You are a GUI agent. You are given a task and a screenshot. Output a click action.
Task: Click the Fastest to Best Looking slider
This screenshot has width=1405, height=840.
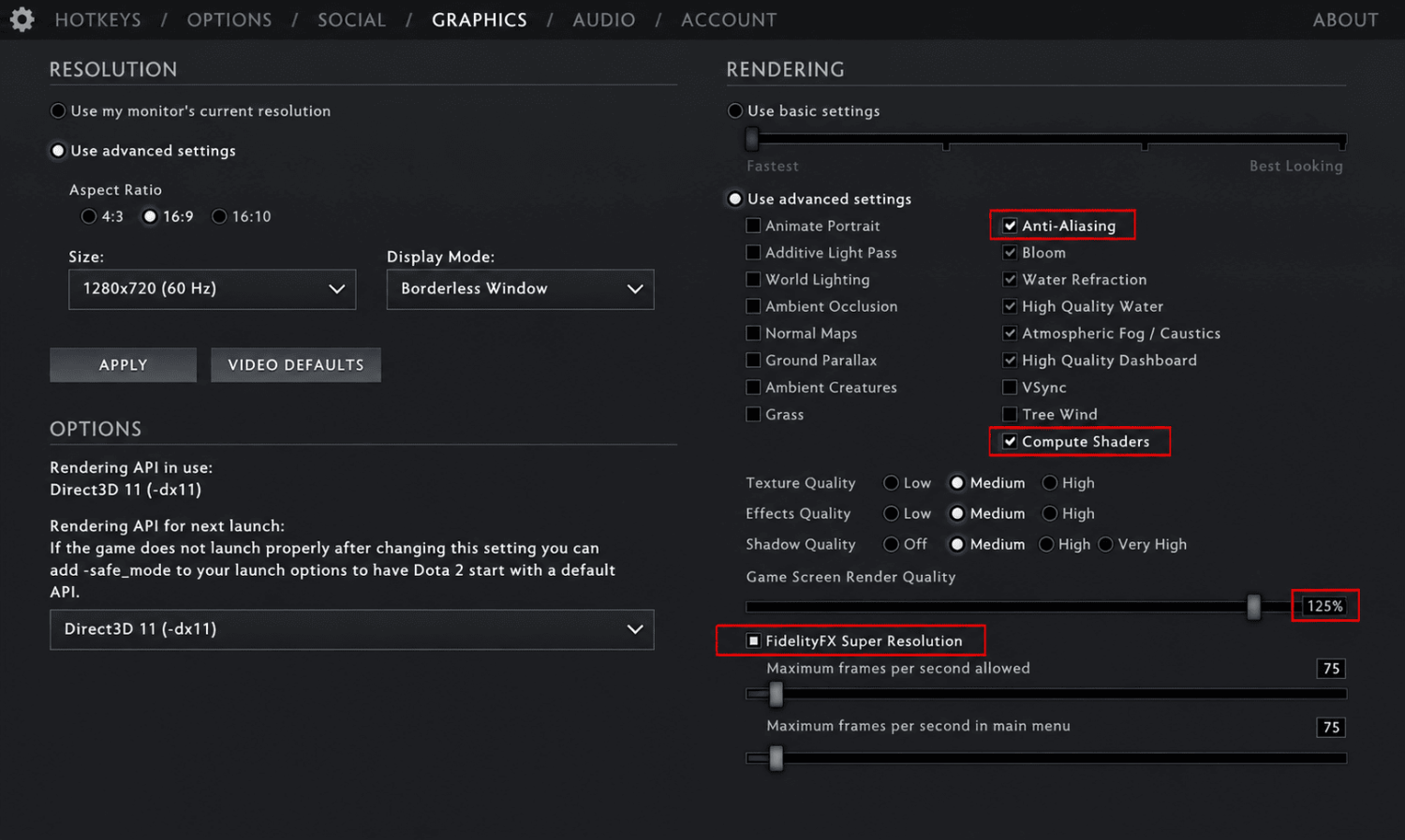[x=1046, y=140]
